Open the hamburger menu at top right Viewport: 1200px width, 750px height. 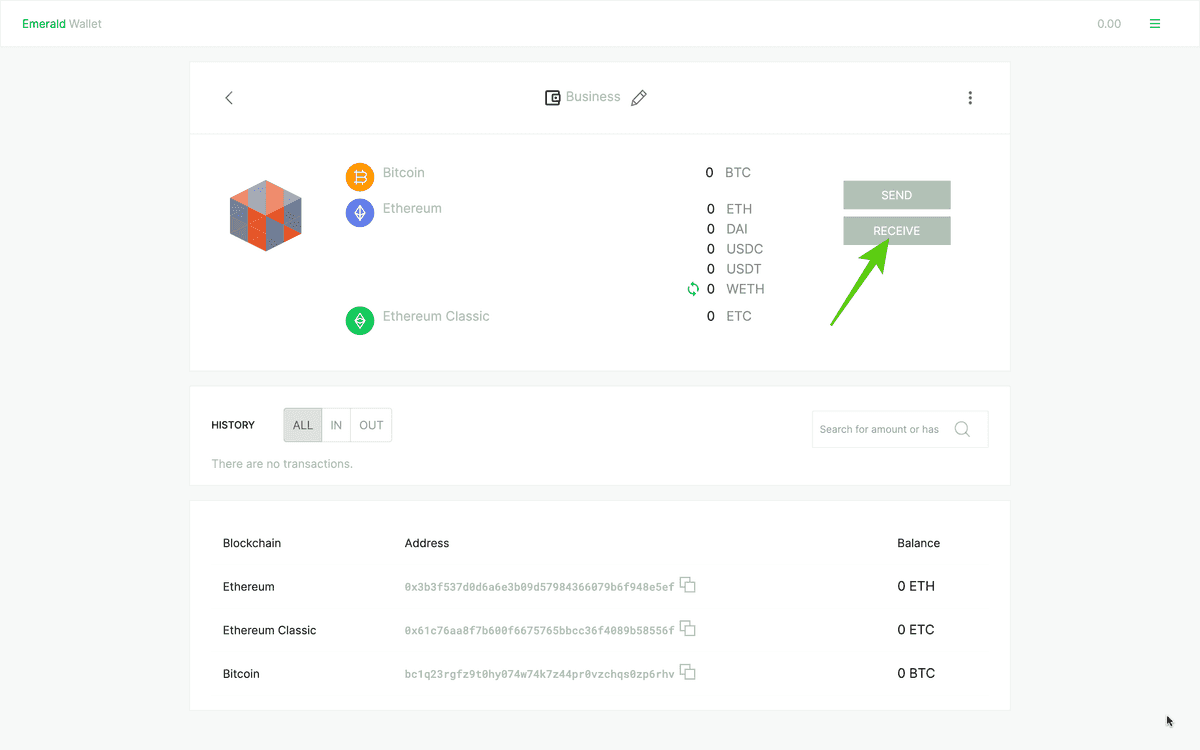point(1155,24)
